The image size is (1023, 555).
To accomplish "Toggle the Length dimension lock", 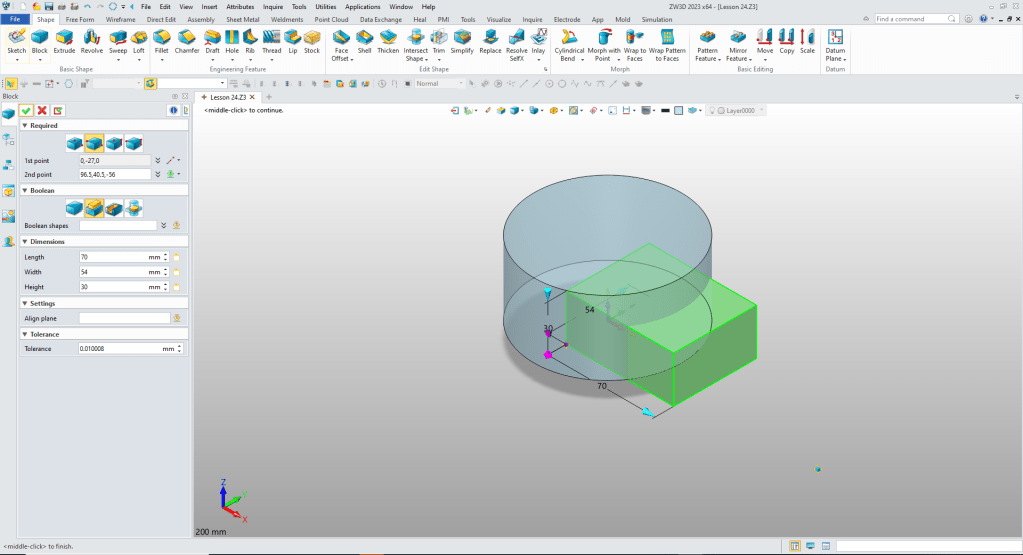I will pos(176,257).
